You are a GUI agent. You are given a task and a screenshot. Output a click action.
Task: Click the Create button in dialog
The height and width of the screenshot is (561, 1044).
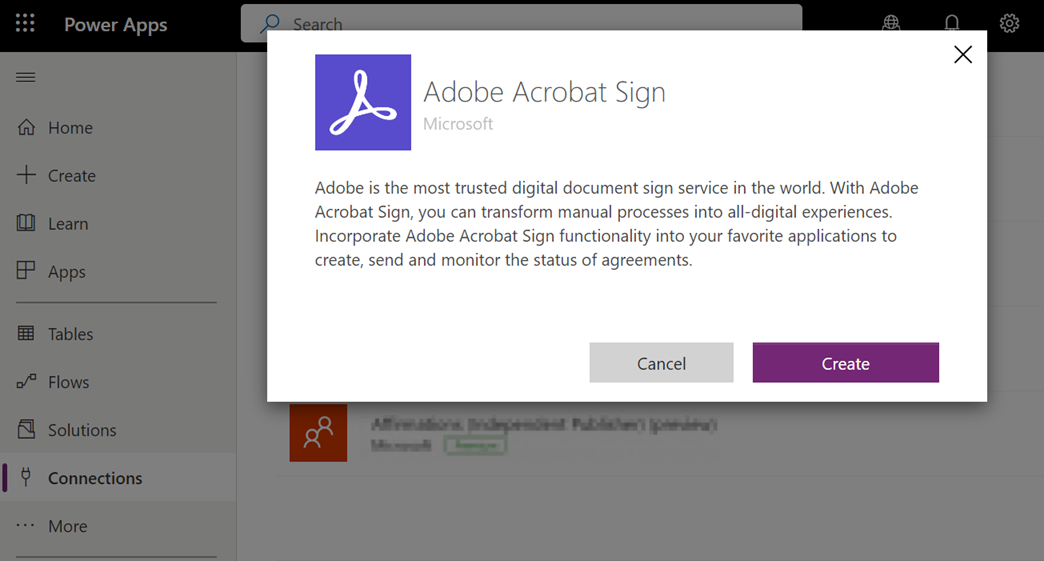(846, 363)
